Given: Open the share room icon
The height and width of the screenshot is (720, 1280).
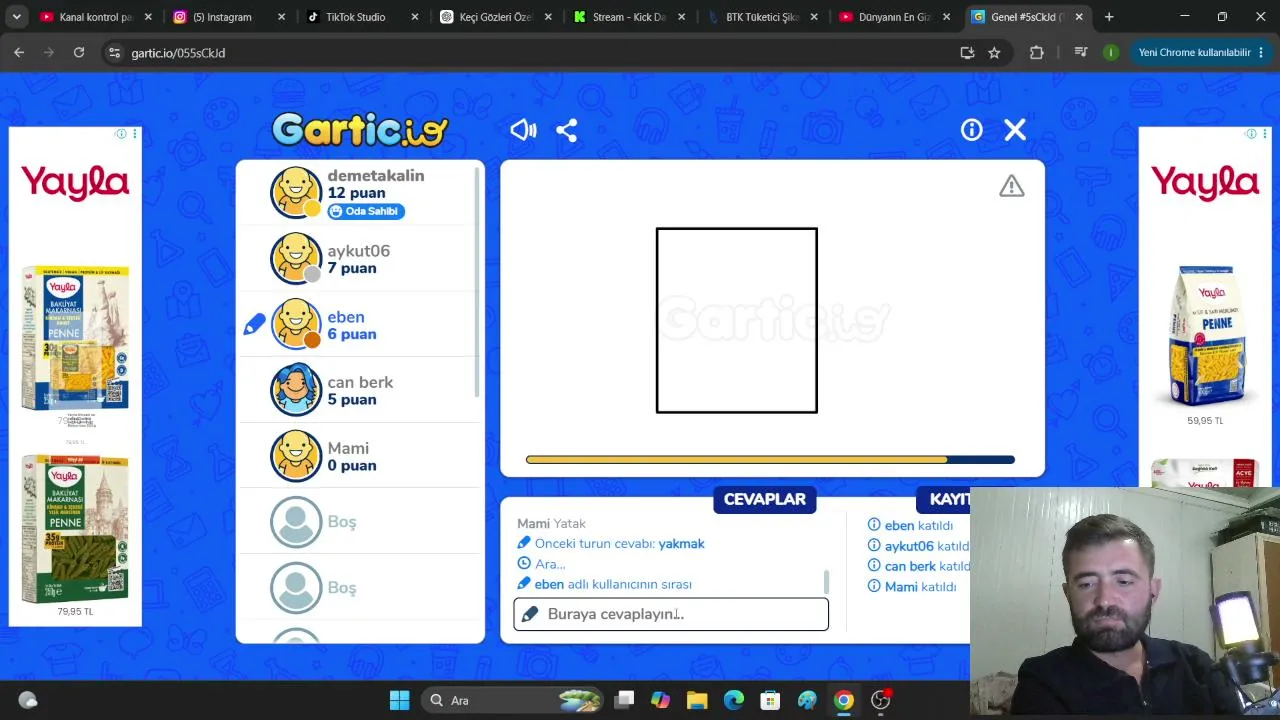Looking at the screenshot, I should 567,130.
